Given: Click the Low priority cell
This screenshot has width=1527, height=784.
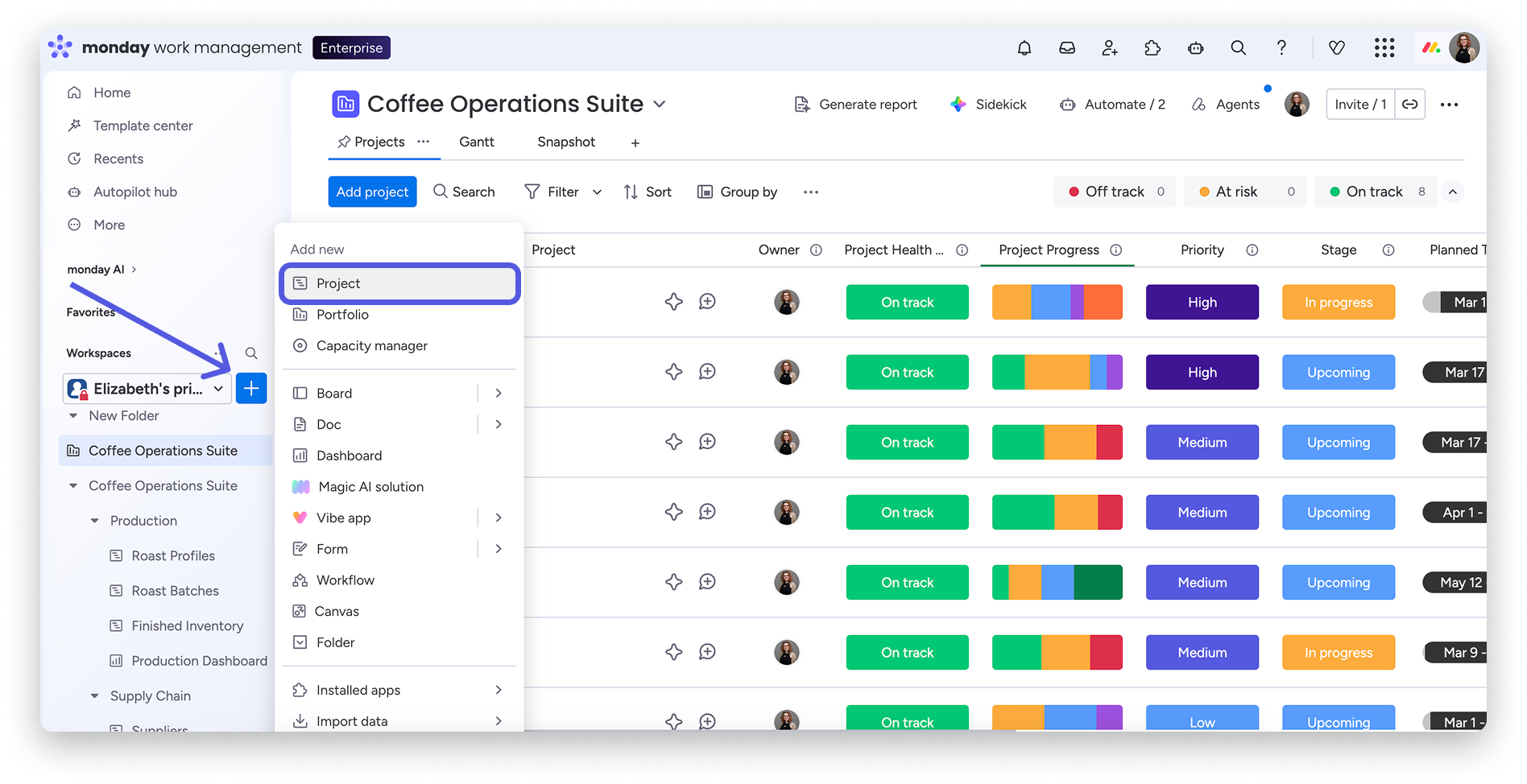Looking at the screenshot, I should pos(1202,718).
